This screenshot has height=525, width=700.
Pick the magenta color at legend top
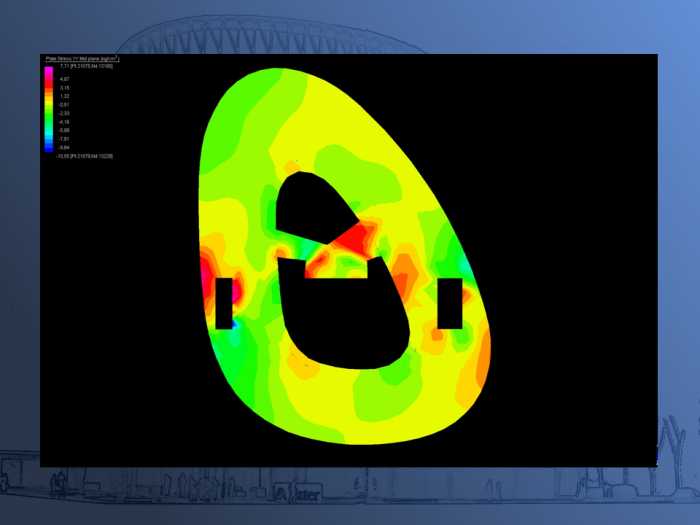click(49, 72)
